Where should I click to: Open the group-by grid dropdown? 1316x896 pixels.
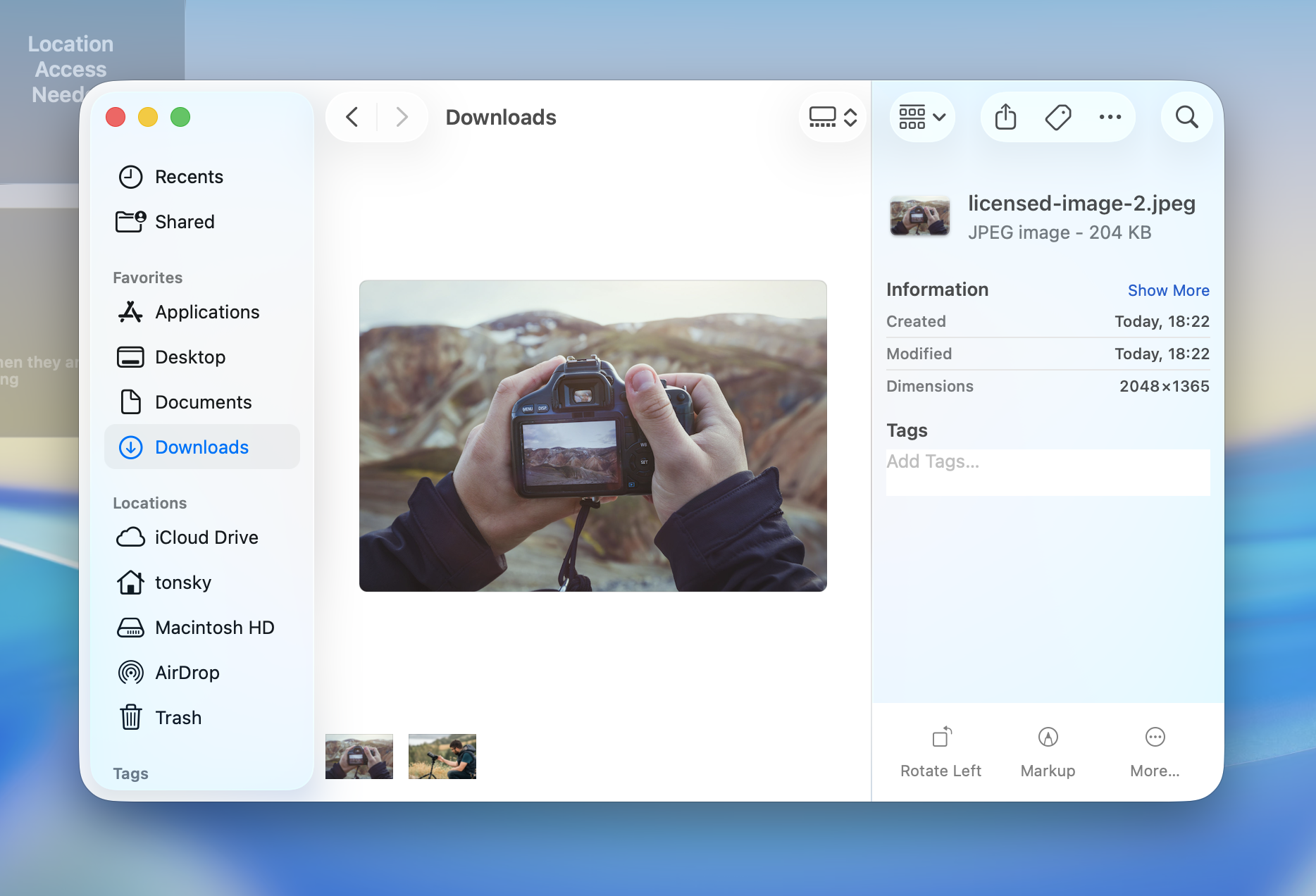point(922,117)
